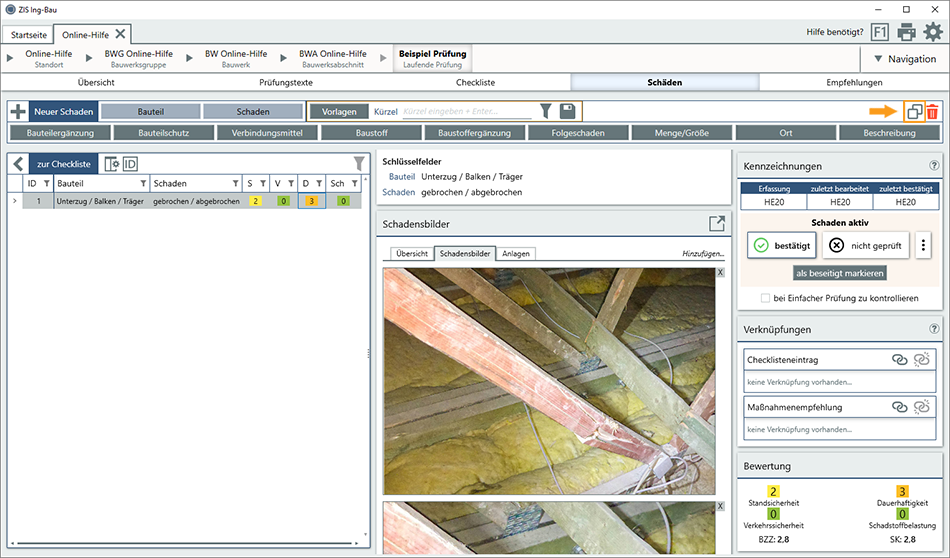Switch to the Checkliste tab

pos(475,82)
